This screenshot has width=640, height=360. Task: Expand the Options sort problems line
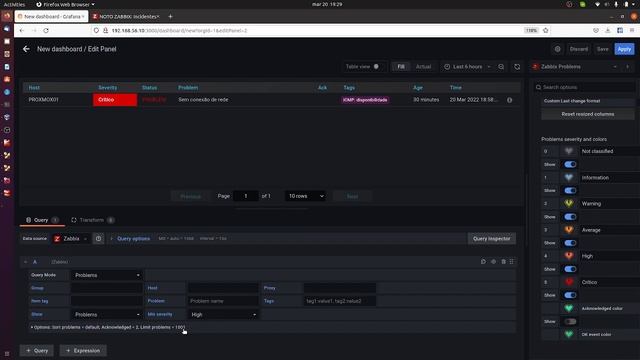tap(108, 327)
